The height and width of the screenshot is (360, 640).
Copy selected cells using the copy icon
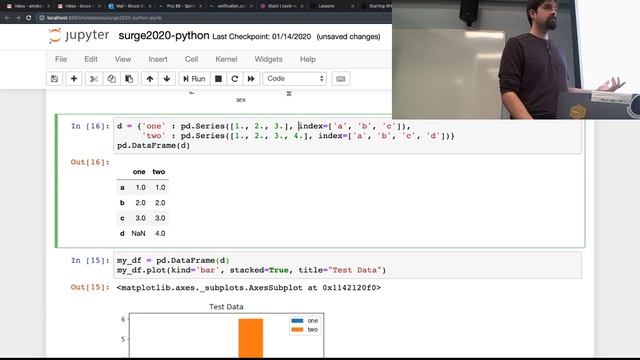pos(111,79)
